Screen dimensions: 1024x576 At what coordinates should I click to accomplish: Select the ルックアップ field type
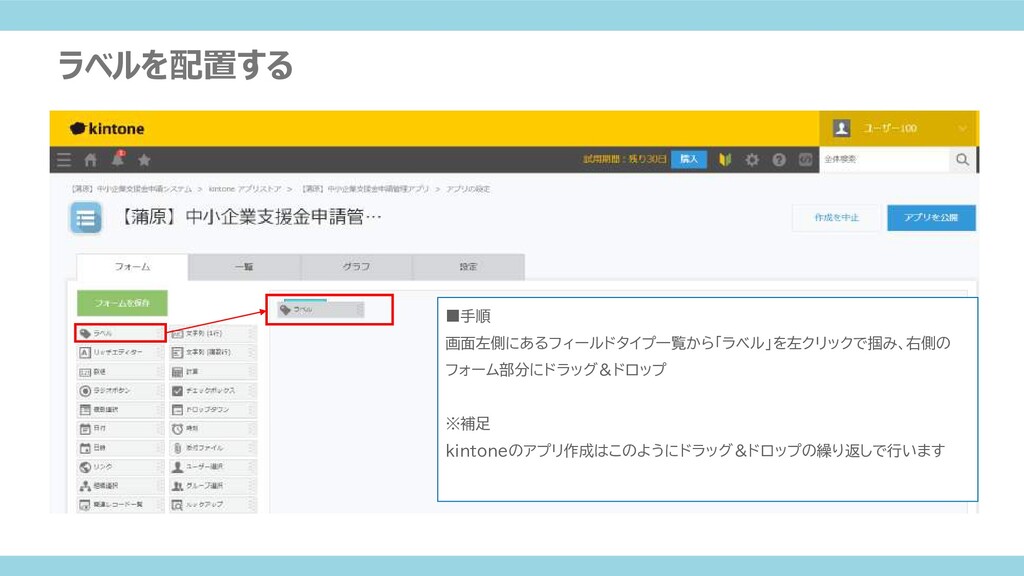(x=213, y=505)
